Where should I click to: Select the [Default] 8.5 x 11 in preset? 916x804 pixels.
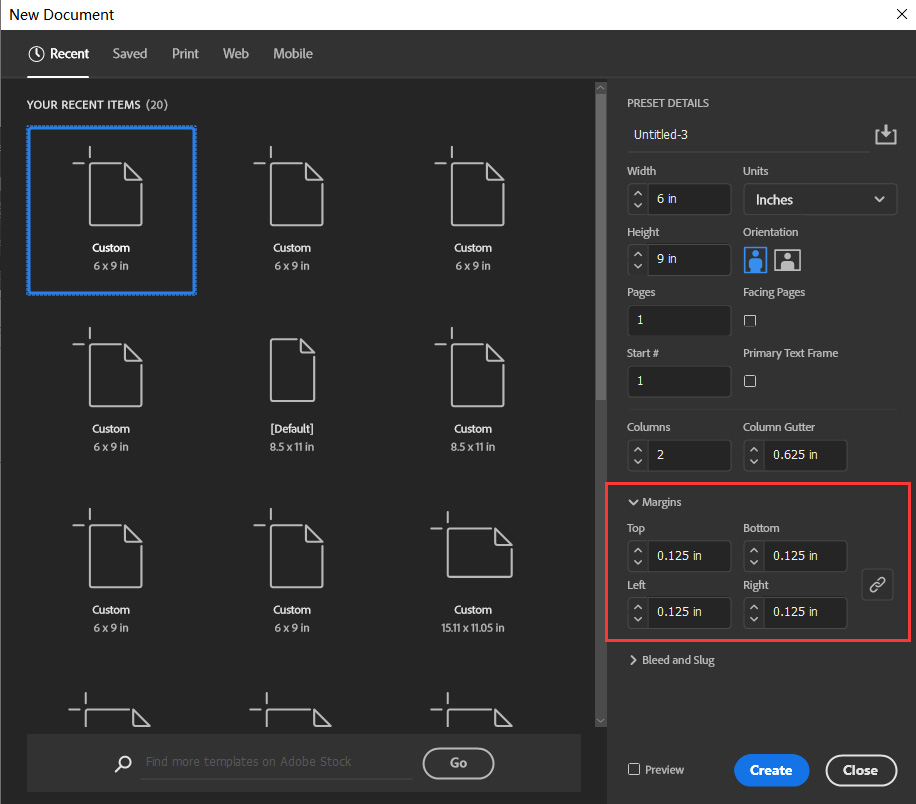pyautogui.click(x=292, y=391)
